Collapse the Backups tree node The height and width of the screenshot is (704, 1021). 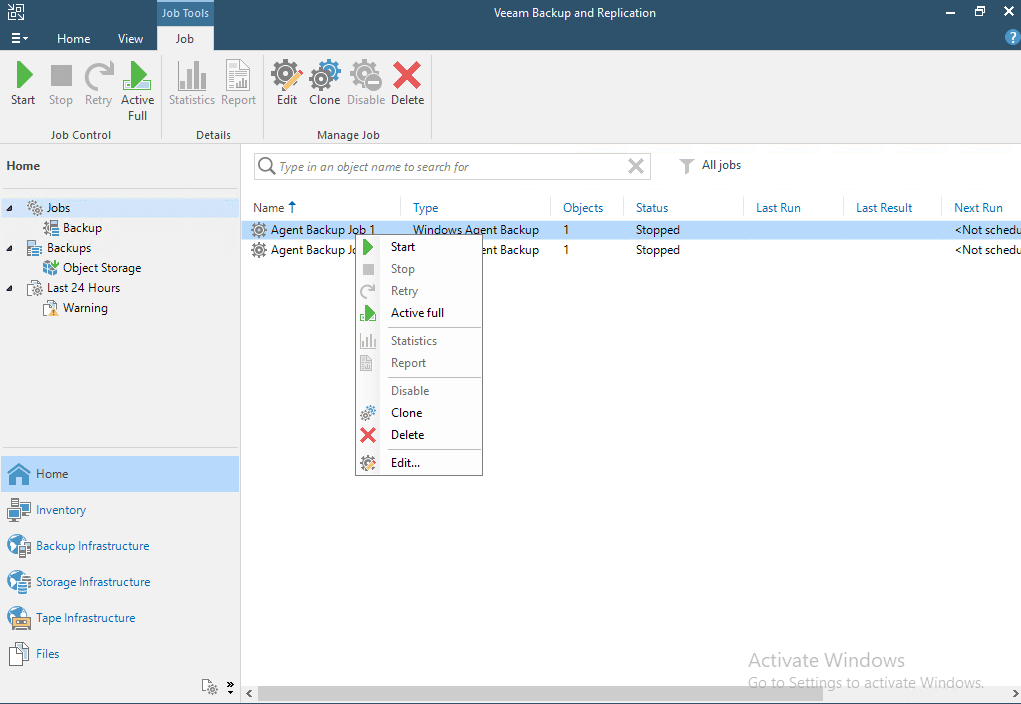(x=9, y=248)
